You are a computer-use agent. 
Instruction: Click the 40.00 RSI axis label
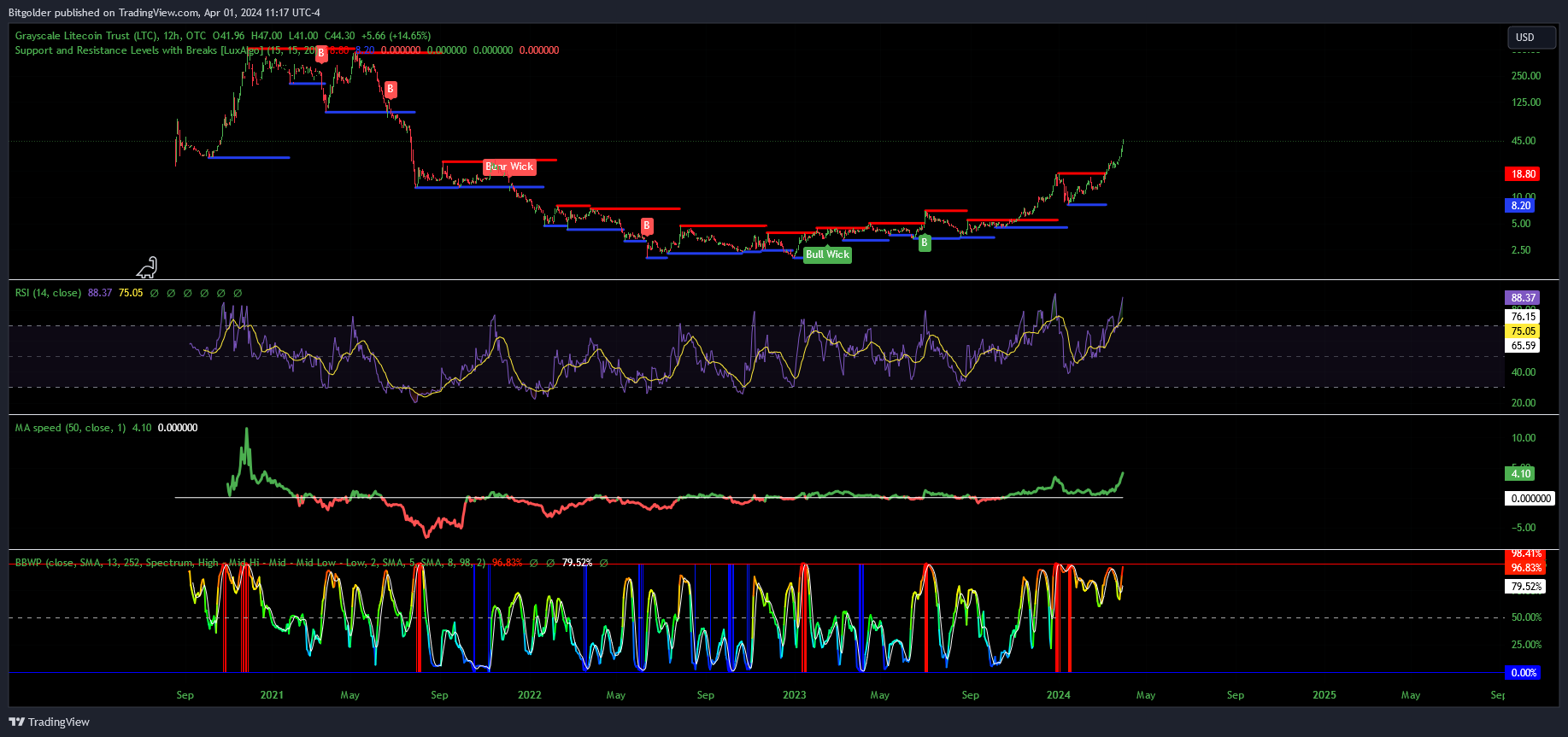coord(1523,372)
